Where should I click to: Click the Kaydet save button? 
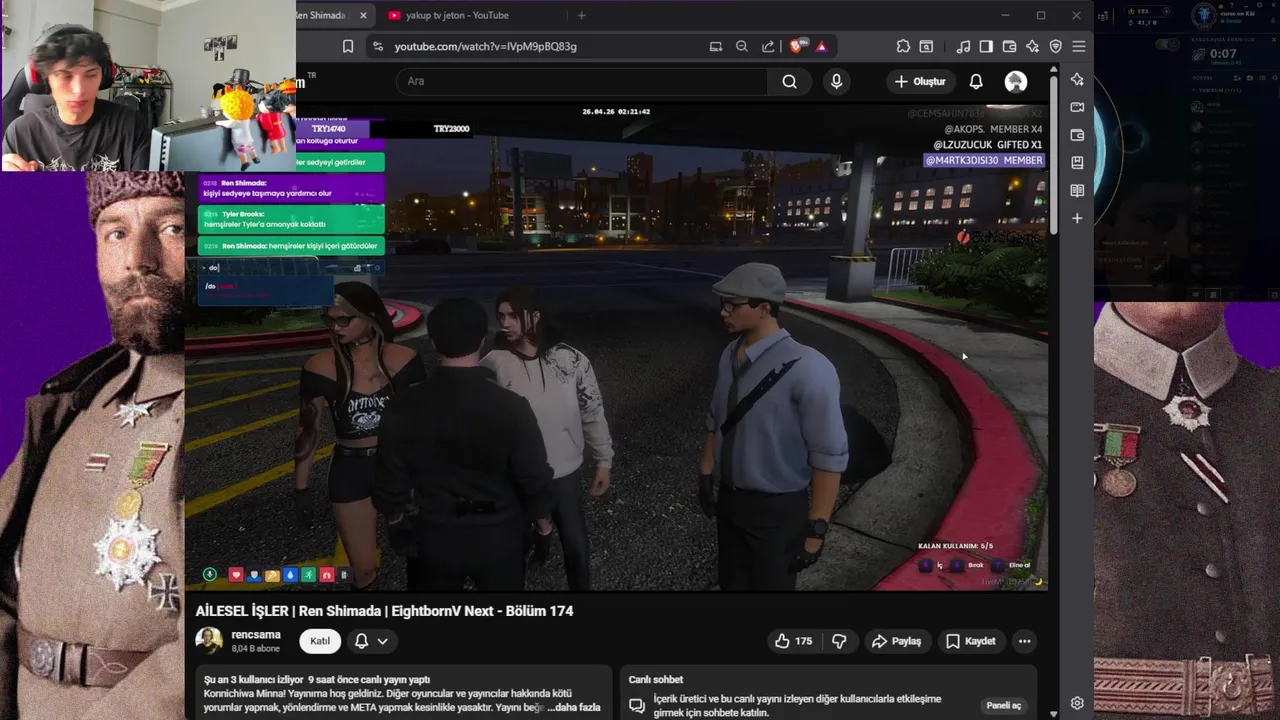(970, 641)
